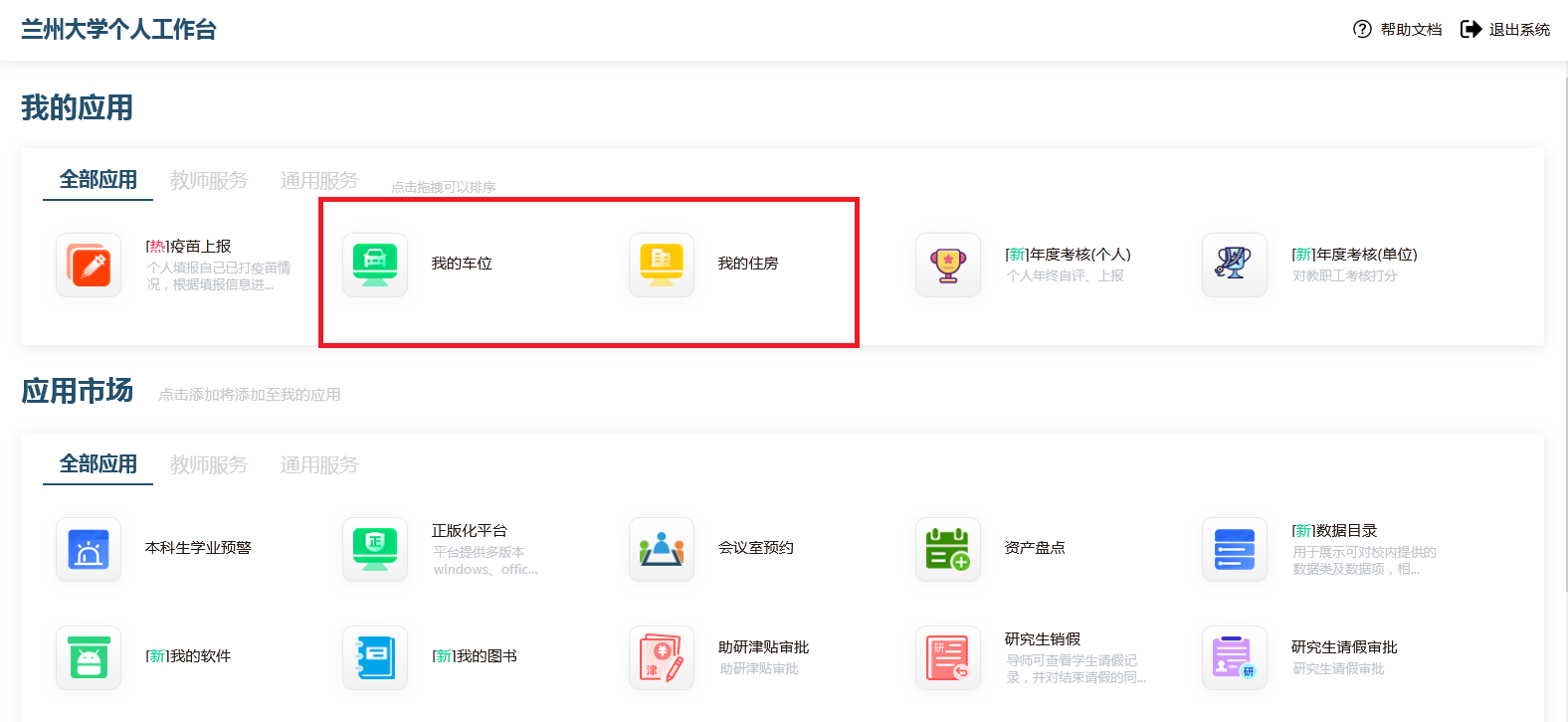The width and height of the screenshot is (1568, 722).
Task: Click the trophy icon for 年度考核(个人)
Action: click(x=948, y=265)
